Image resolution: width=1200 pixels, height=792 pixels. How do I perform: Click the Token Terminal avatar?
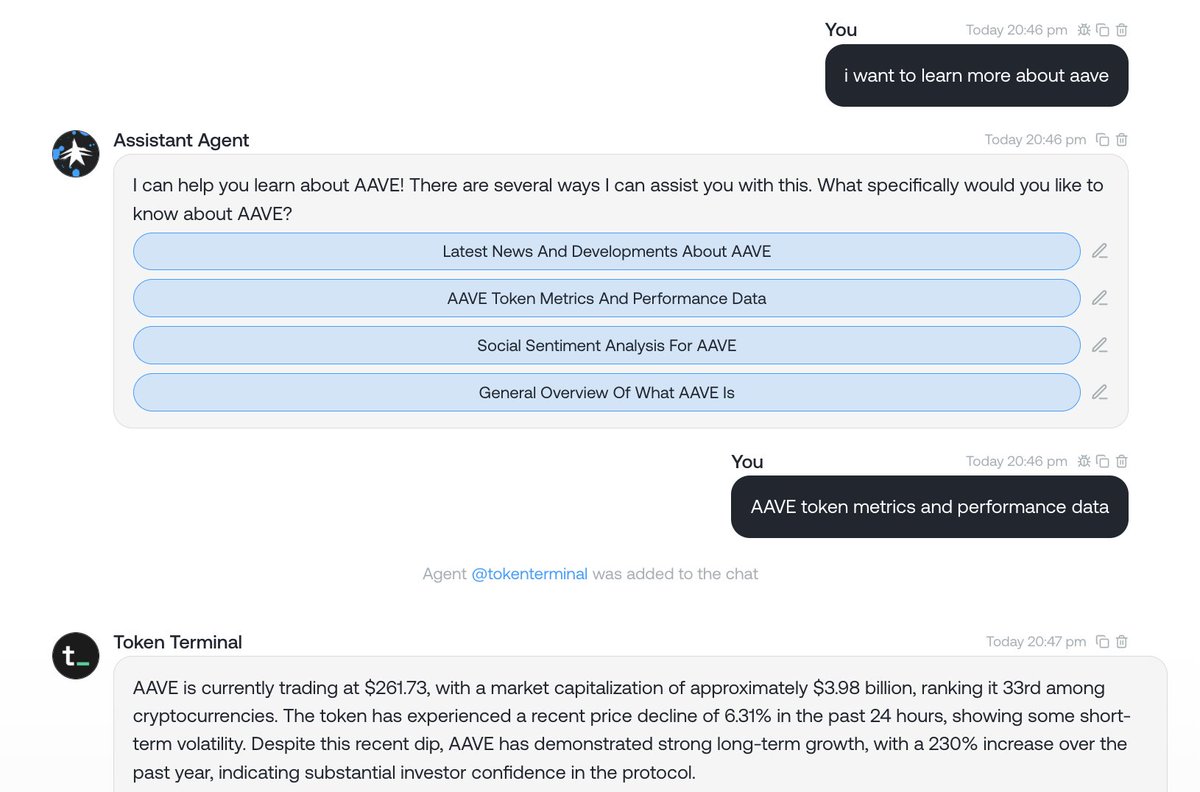[x=76, y=656]
